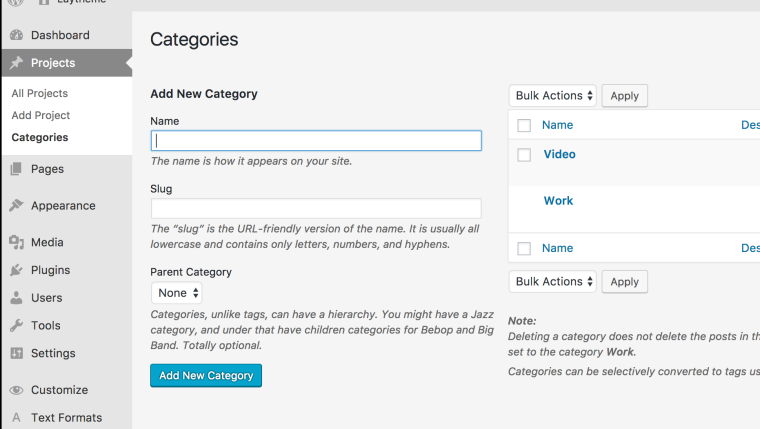The width and height of the screenshot is (760, 429).
Task: Open the bottom Bulk Actions dropdown
Action: [553, 282]
